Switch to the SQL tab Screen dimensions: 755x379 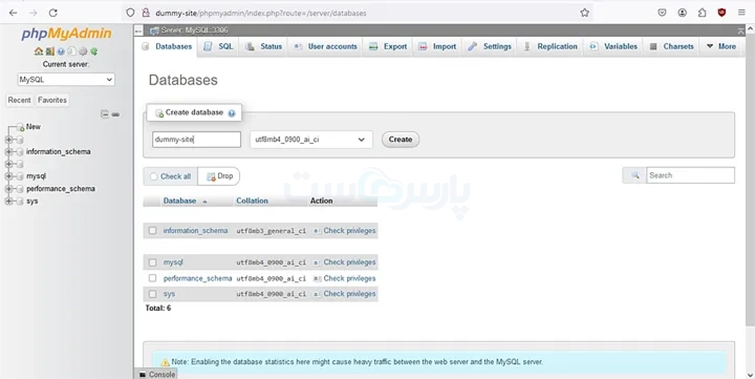pyautogui.click(x=218, y=47)
